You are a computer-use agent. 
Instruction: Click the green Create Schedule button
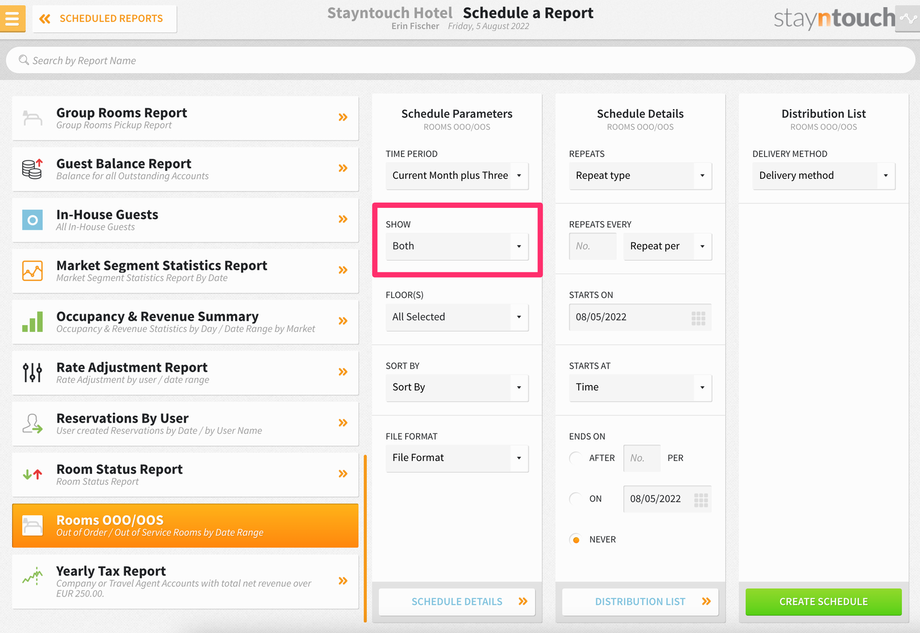[824, 601]
